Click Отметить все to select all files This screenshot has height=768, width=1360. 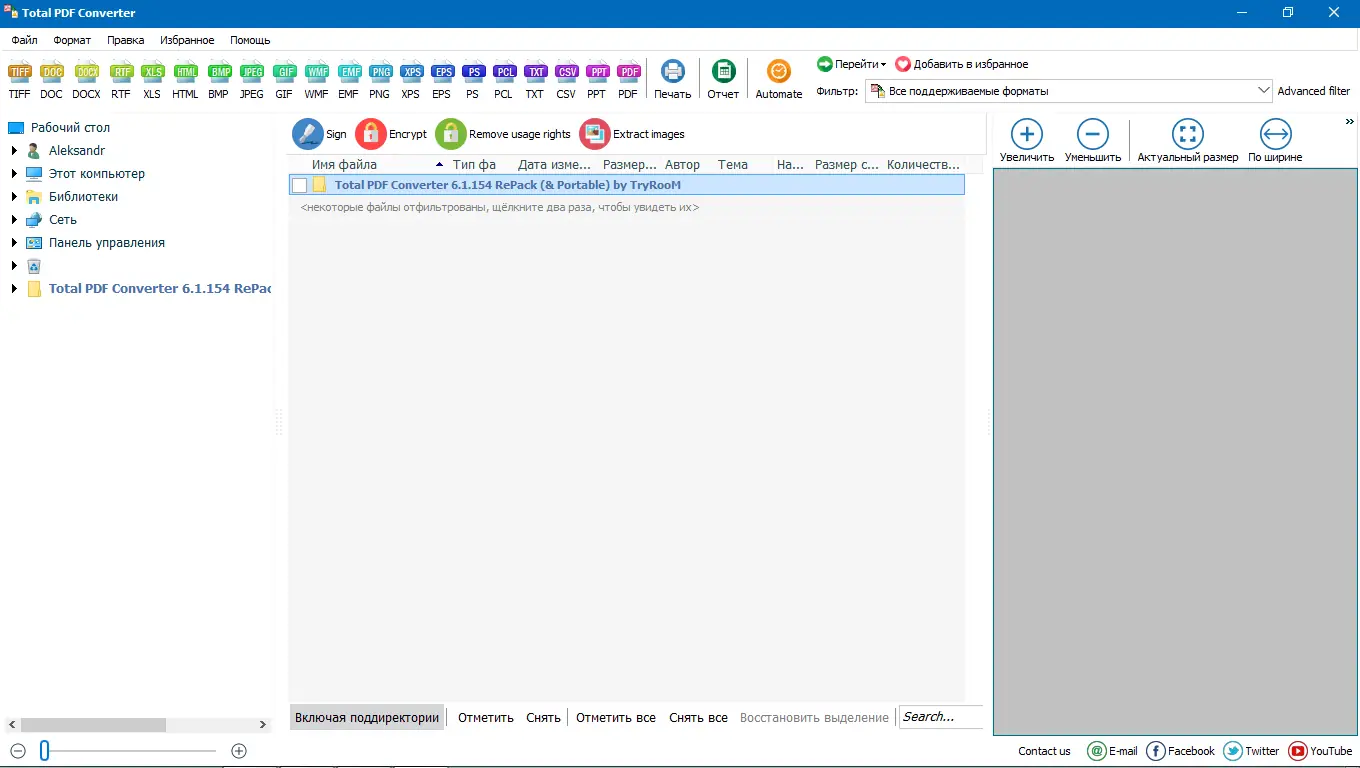coord(615,717)
